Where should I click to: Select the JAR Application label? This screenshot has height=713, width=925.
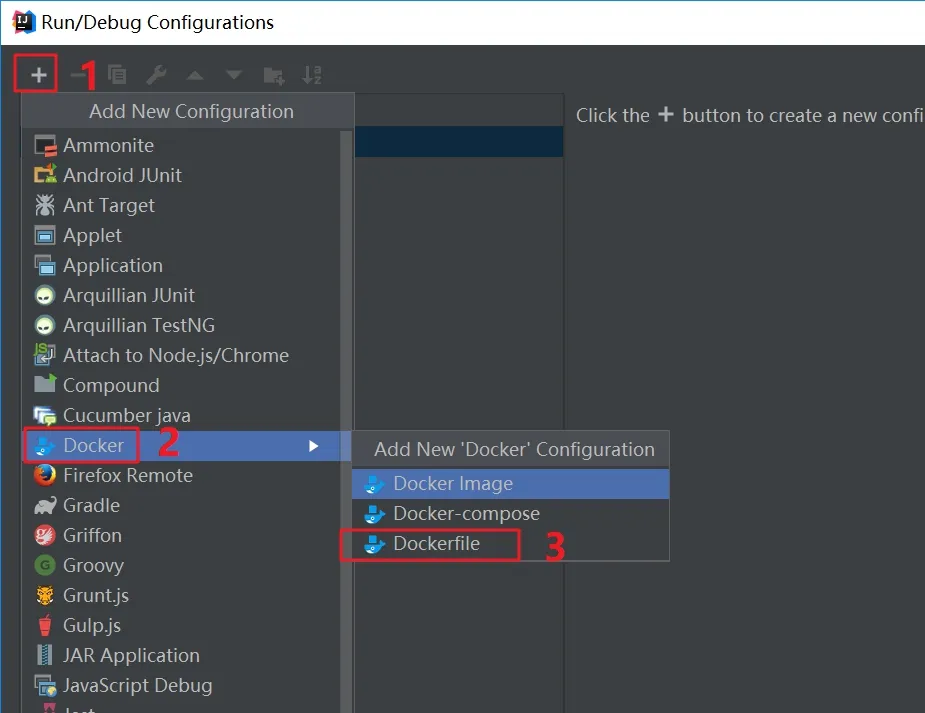point(132,656)
